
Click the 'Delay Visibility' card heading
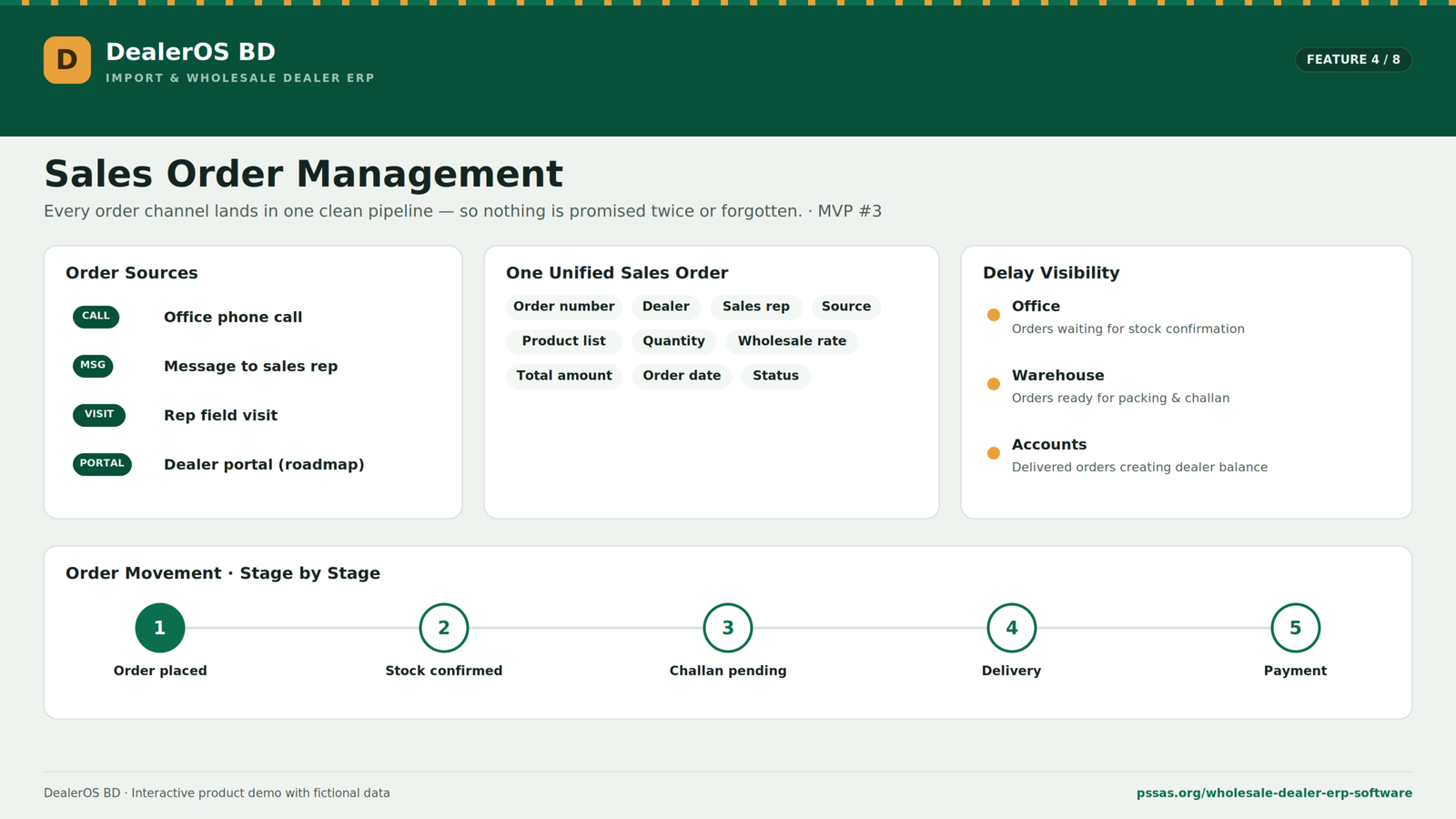tap(1051, 273)
